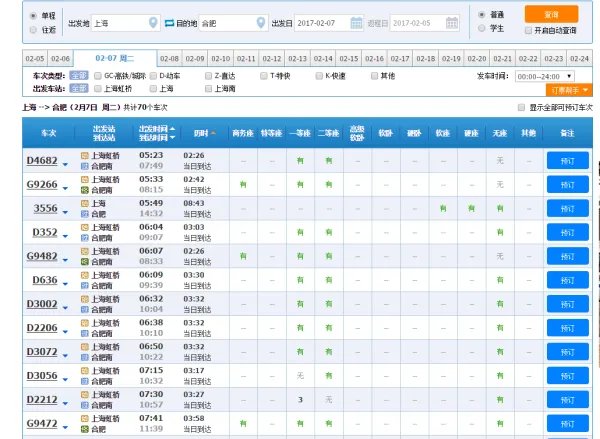Expand stop details for train D352
Screen dimensions: 600x439
coord(65,236)
